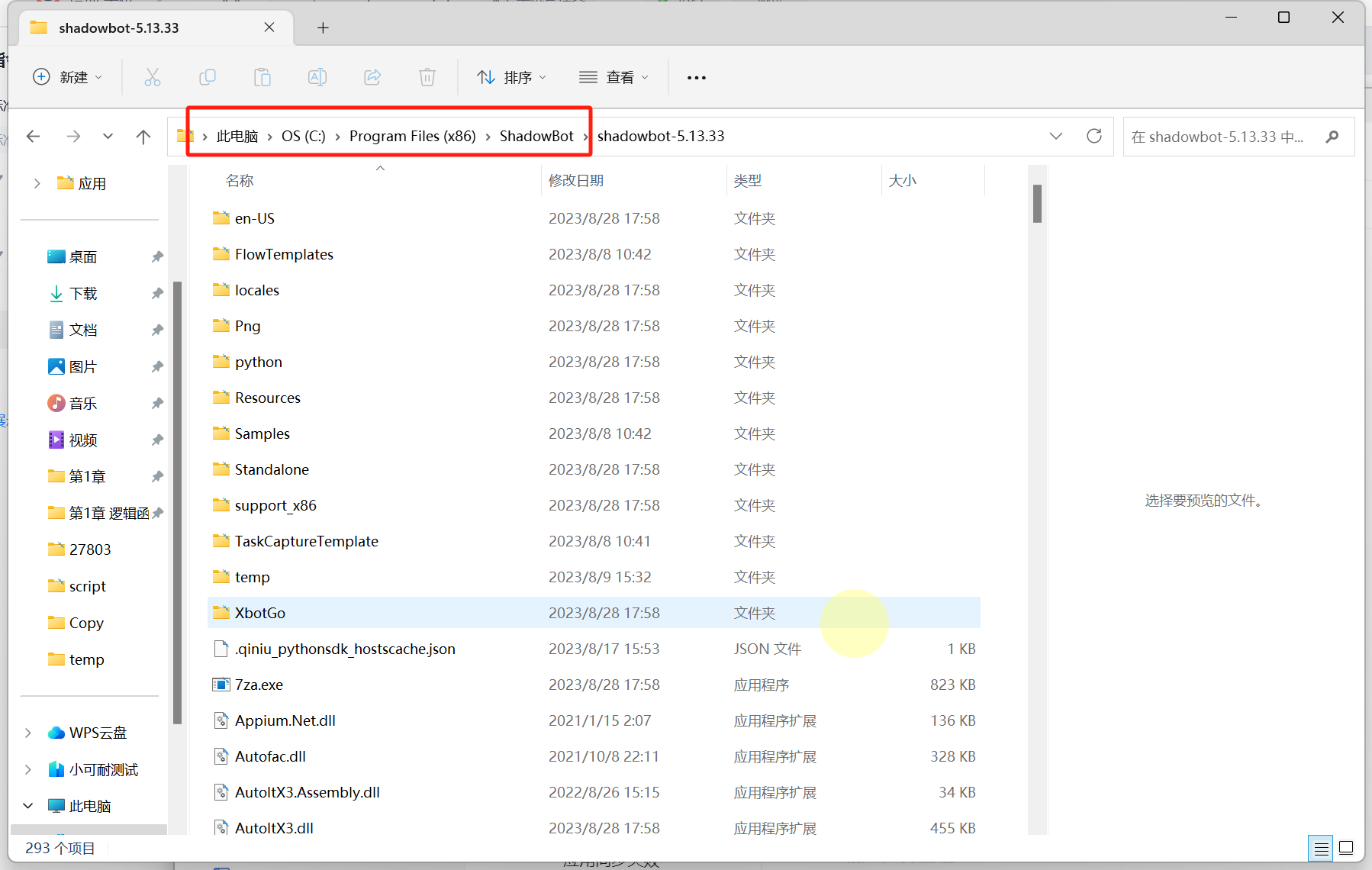The image size is (1372, 870).
Task: Go forward with the right arrow
Action: (x=73, y=136)
